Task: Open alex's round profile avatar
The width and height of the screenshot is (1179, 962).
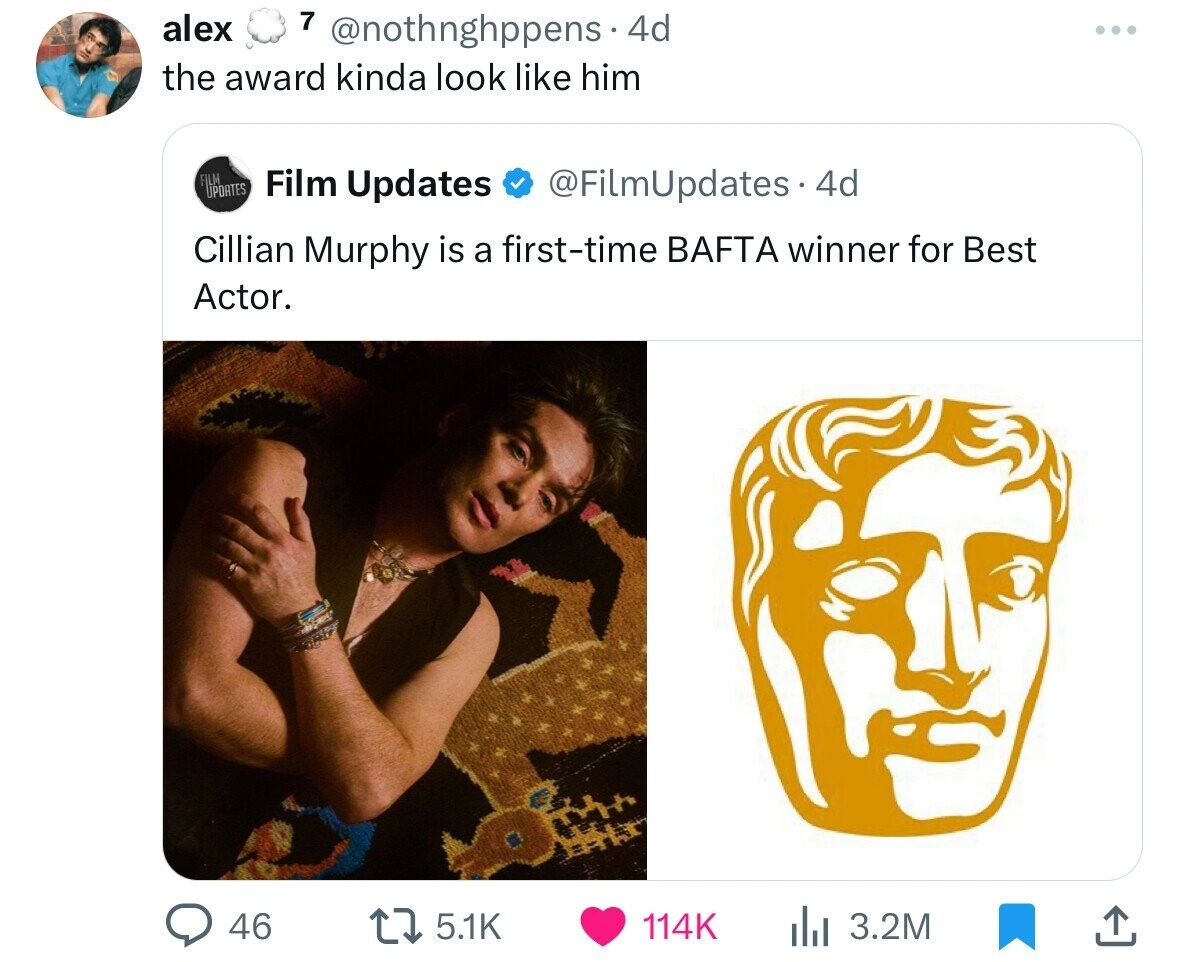Action: 89,67
